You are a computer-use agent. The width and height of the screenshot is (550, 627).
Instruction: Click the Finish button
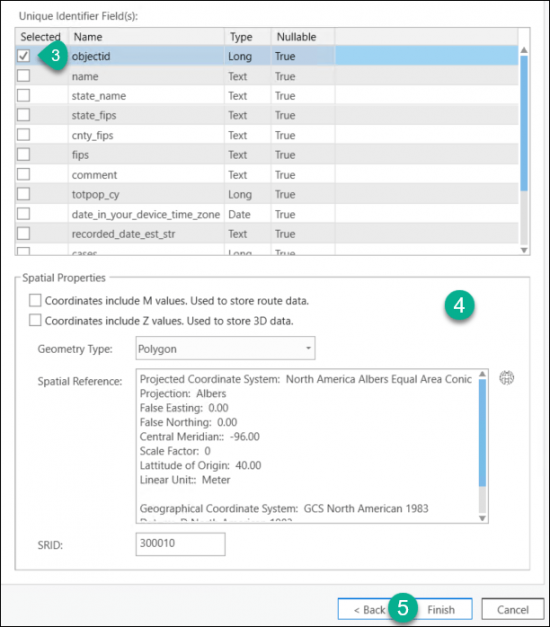coord(441,609)
